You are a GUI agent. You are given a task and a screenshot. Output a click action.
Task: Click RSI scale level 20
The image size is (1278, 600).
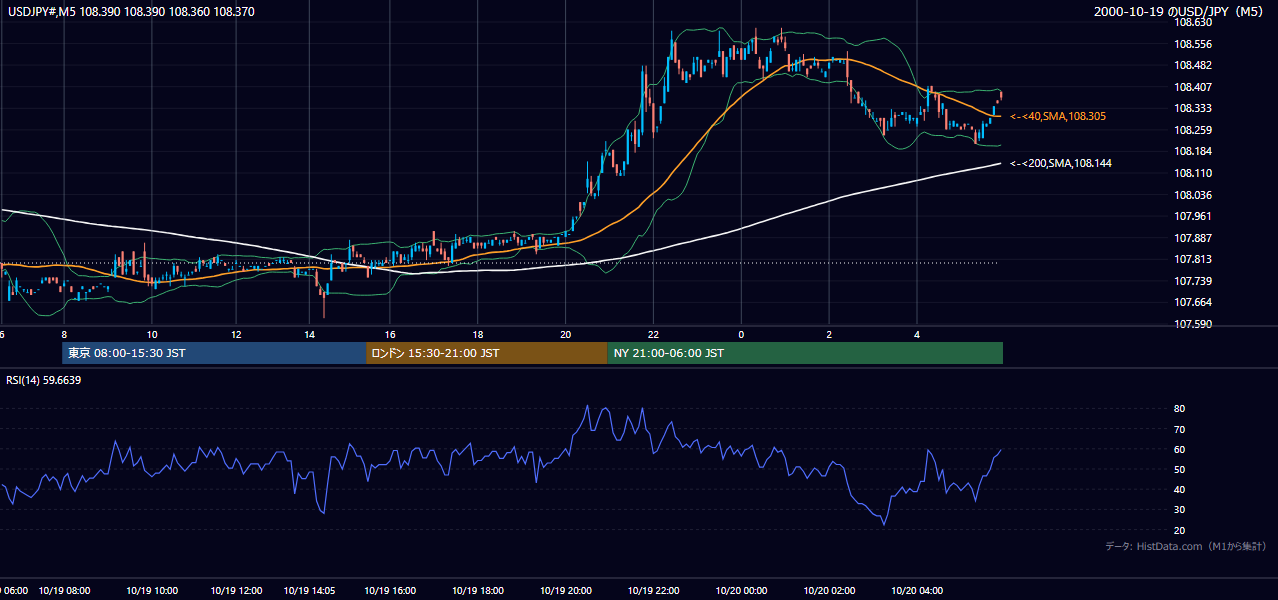click(1180, 530)
